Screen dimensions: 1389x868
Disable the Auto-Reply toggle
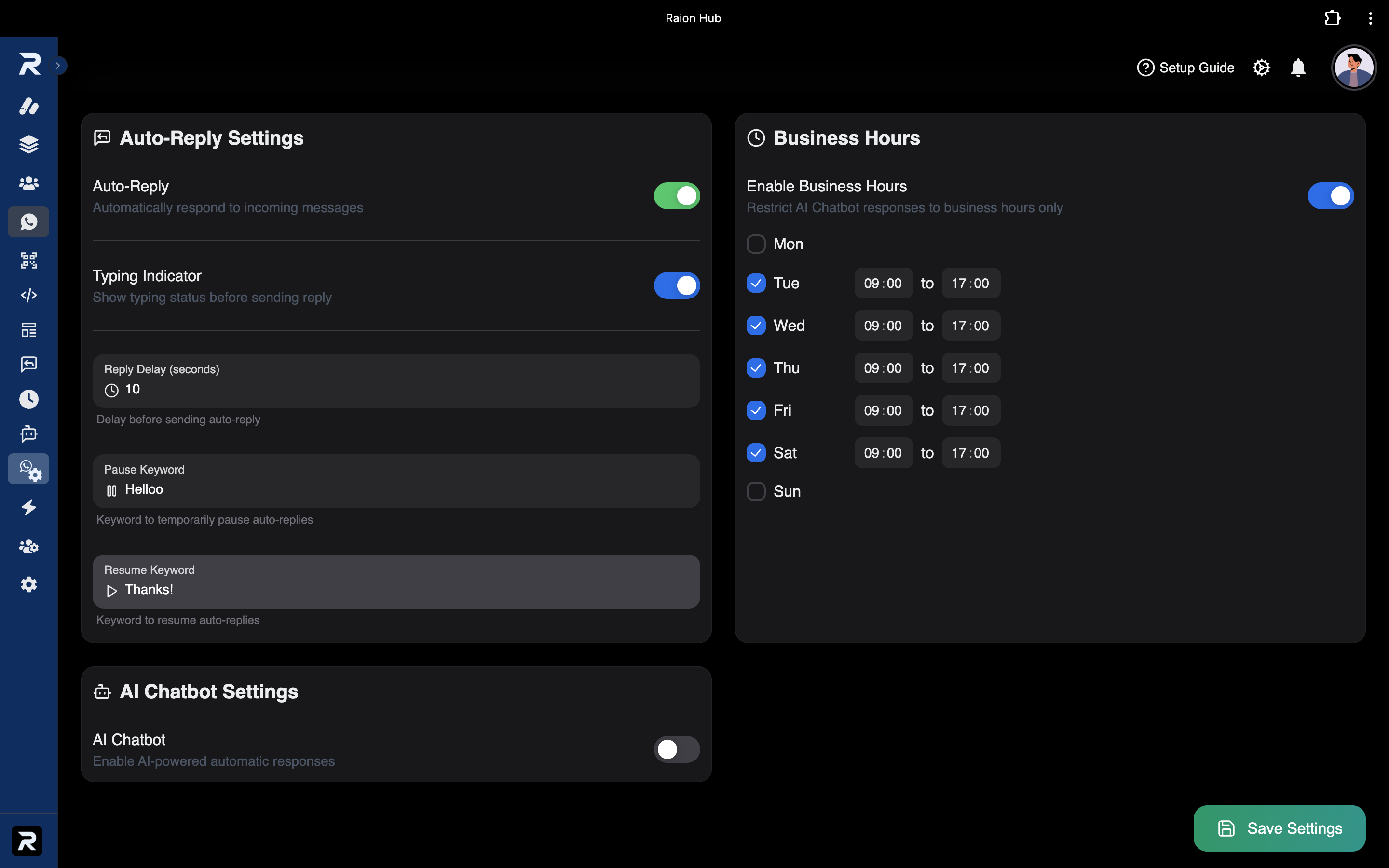(677, 196)
